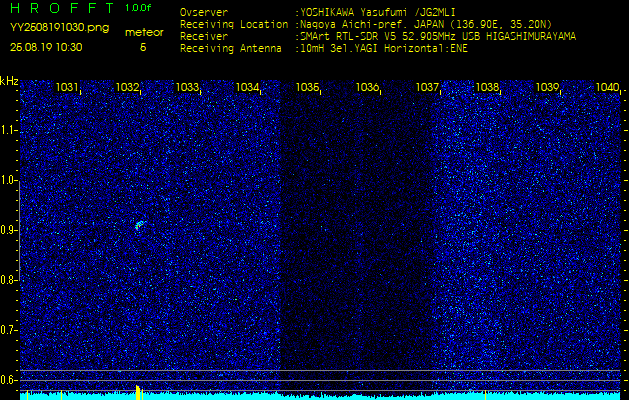Image resolution: width=629 pixels, height=400 pixels.
Task: Click time axis label 1033
Action: point(187,87)
